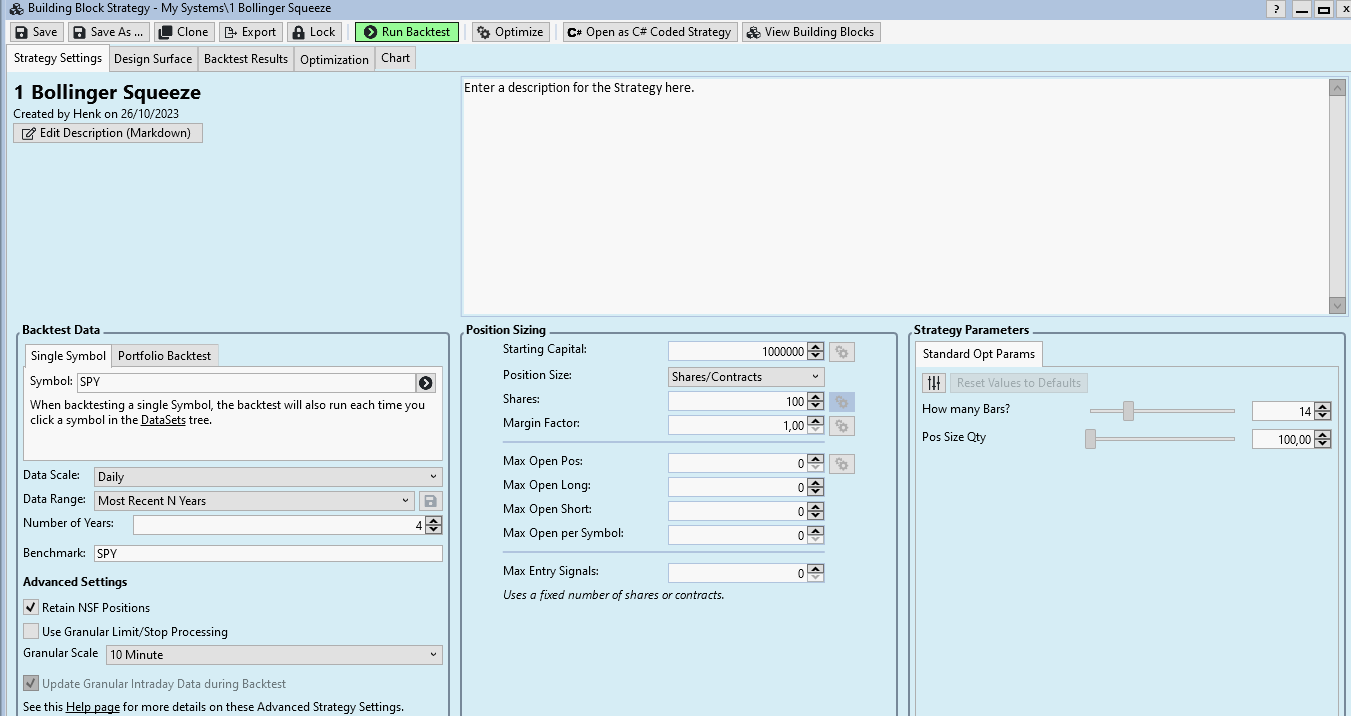Open the Help page link

tap(92, 707)
